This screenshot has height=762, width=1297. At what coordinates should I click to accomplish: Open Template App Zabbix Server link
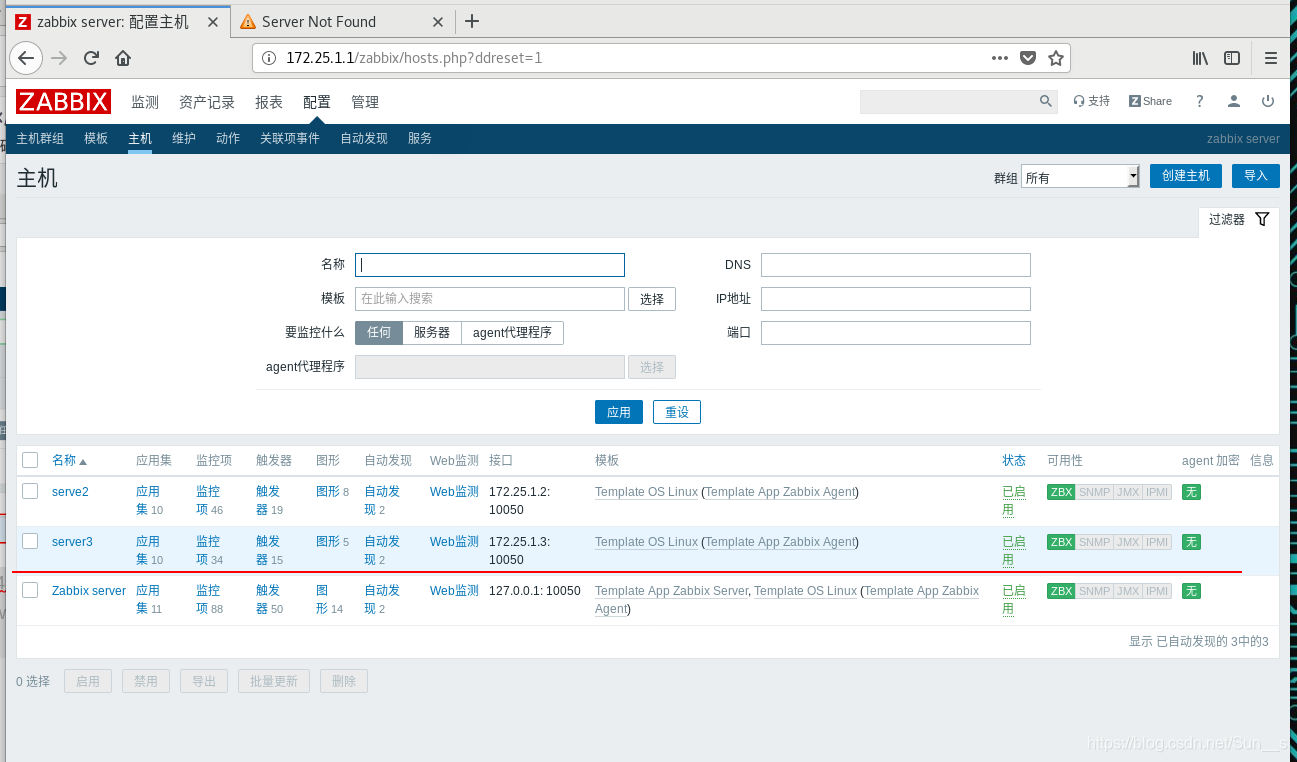click(671, 591)
